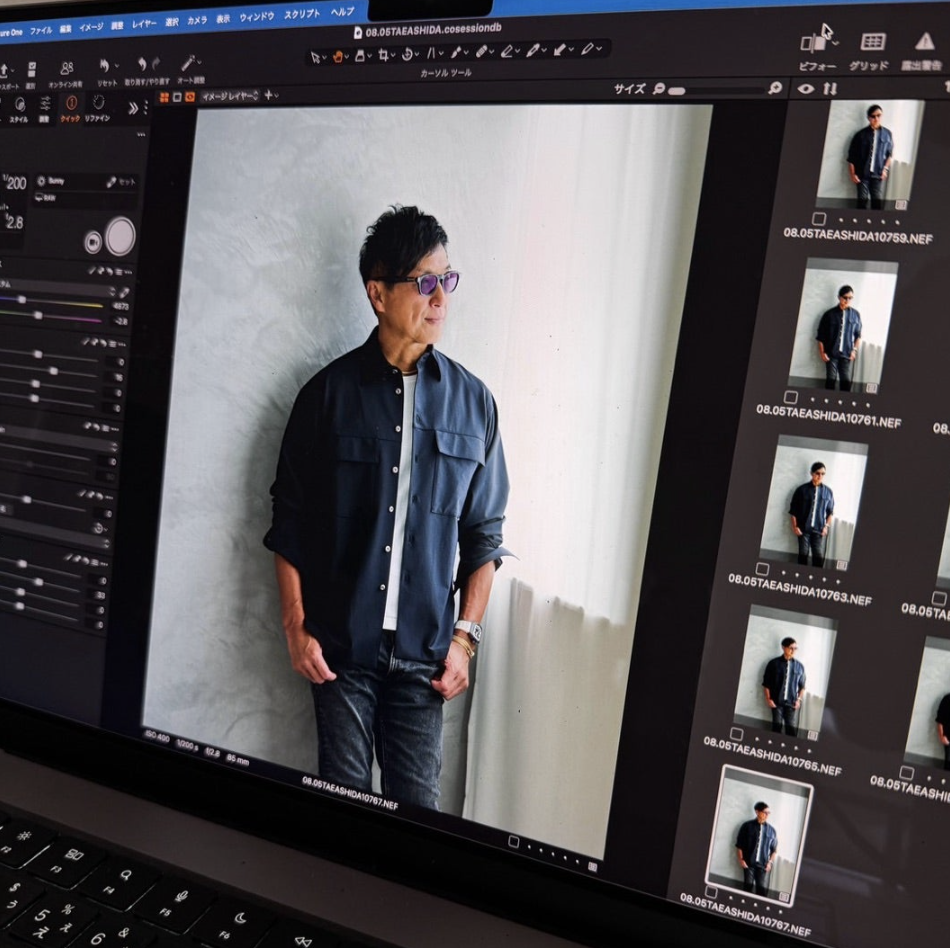Open the レイヤー menu
This screenshot has height=948, width=950.
144,24
